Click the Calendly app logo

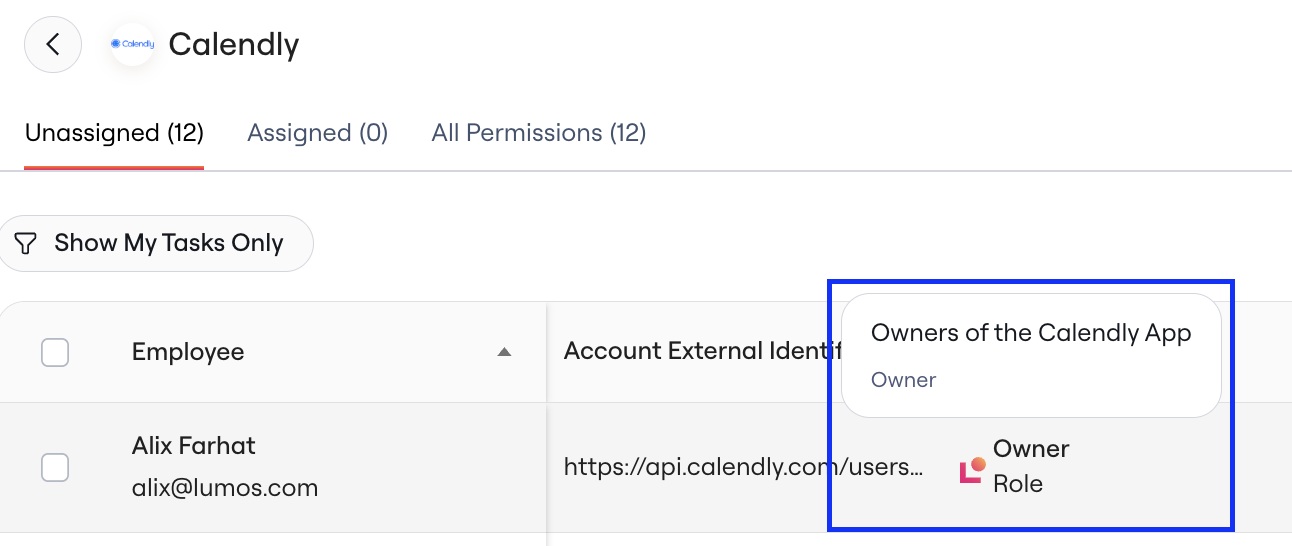click(132, 44)
